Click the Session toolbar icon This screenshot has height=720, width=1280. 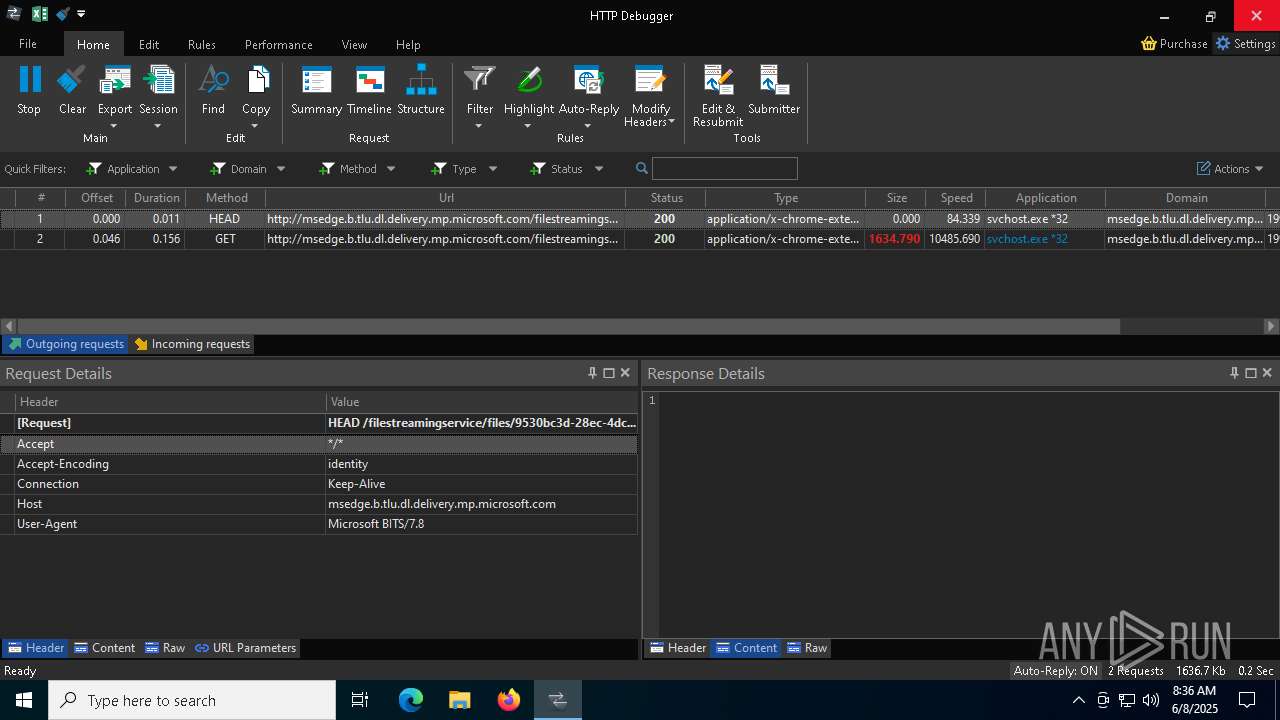click(158, 80)
